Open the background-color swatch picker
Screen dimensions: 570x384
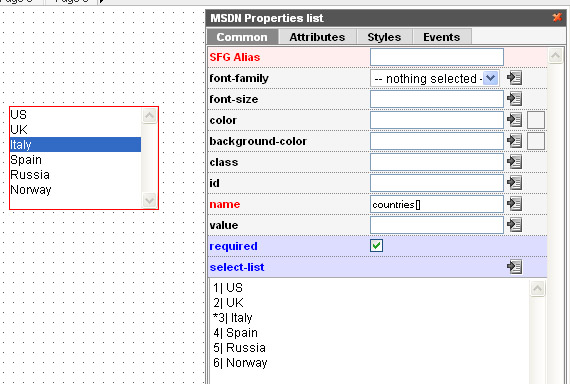(536, 141)
